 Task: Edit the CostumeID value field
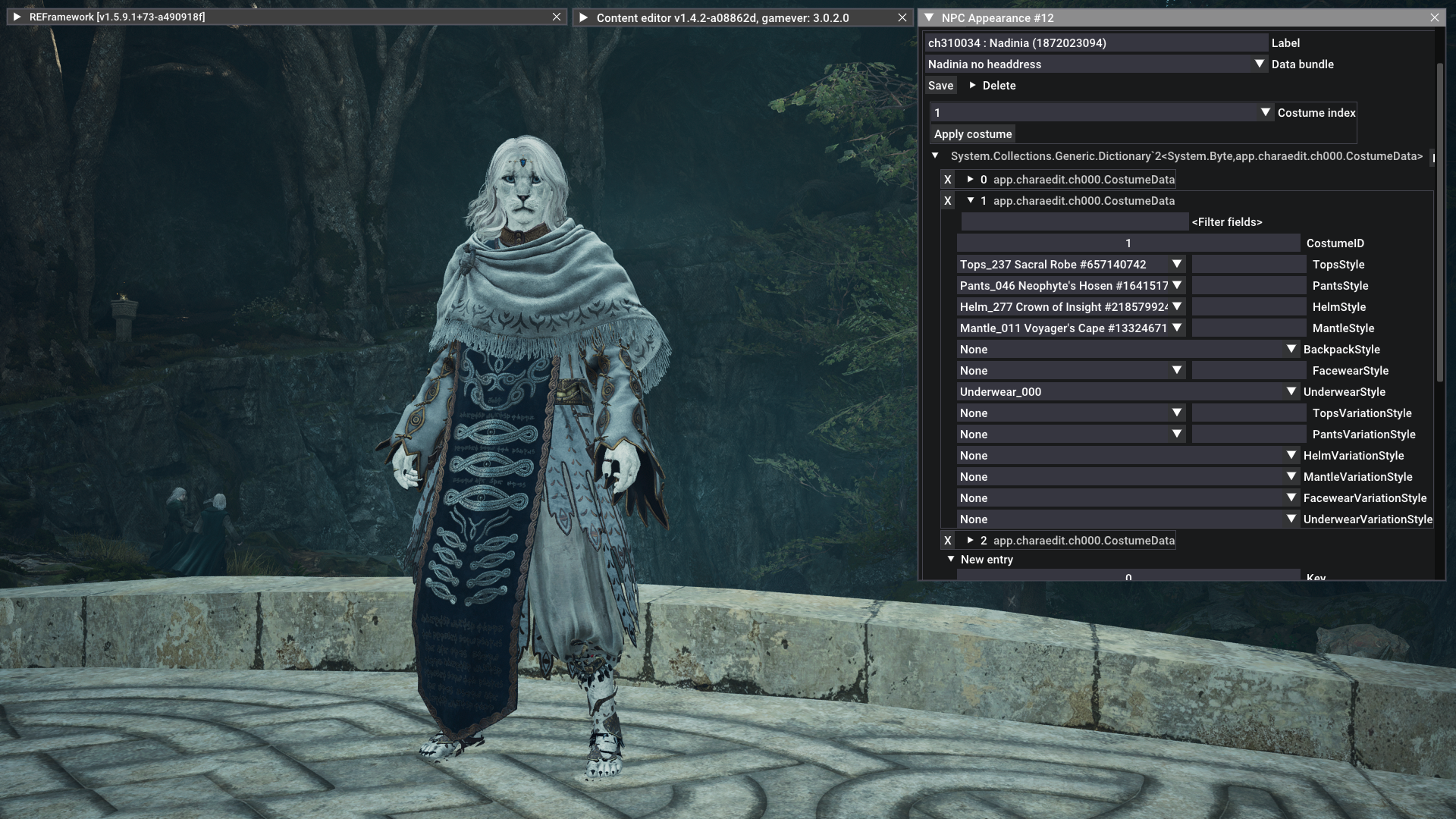(x=1128, y=243)
